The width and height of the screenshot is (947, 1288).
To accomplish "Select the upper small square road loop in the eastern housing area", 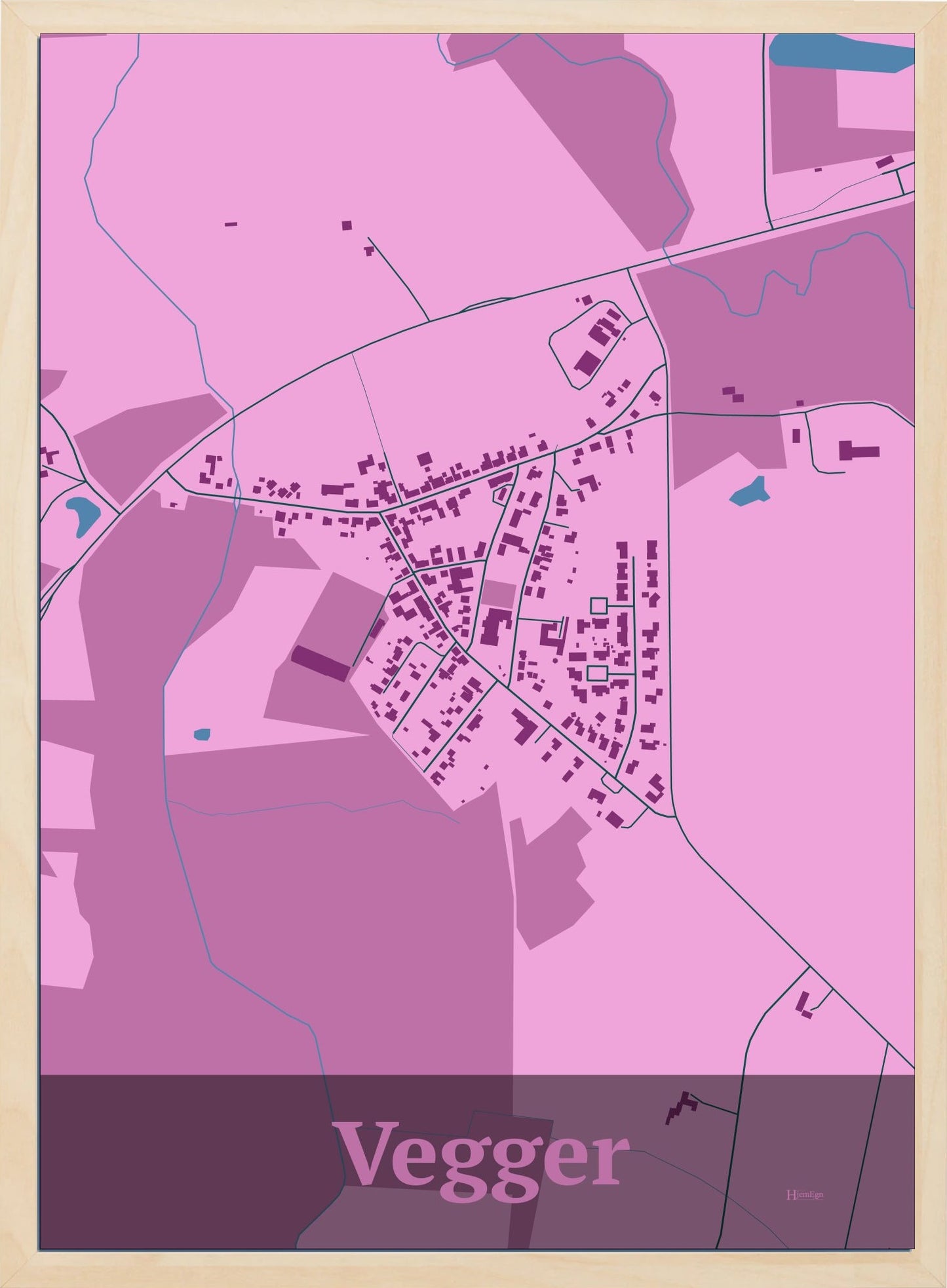I will [598, 605].
